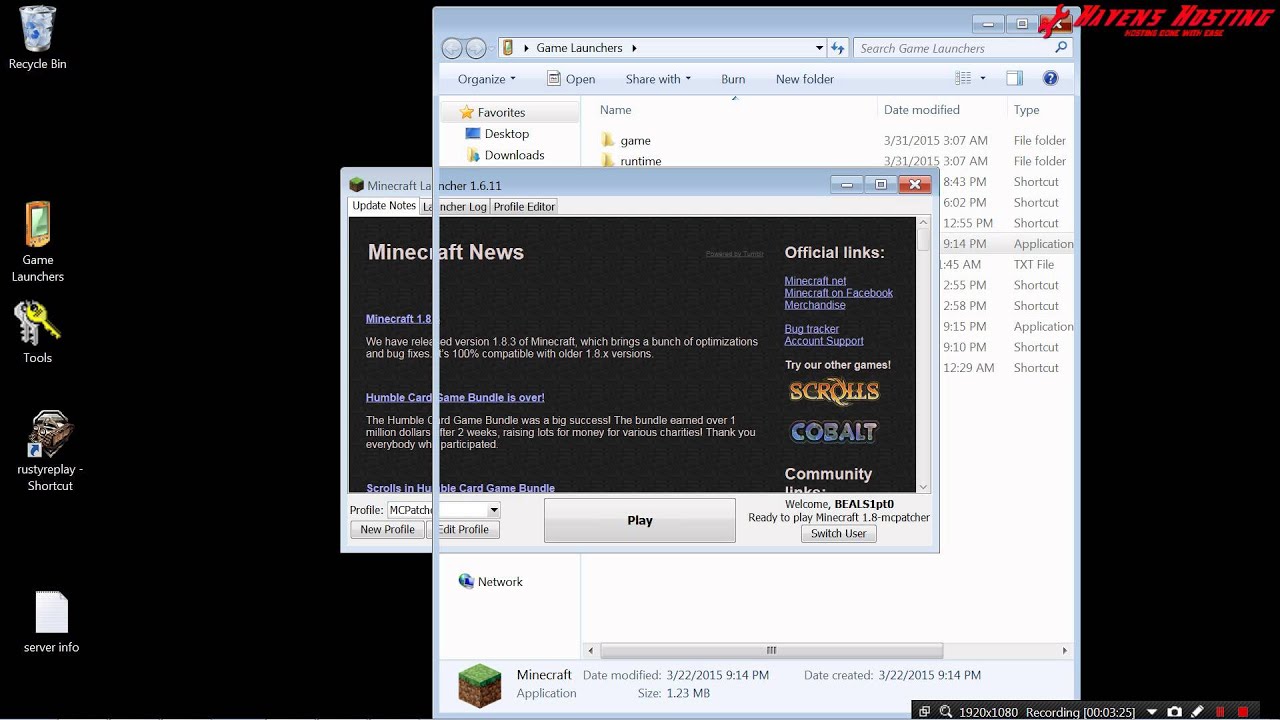Viewport: 1280px width, 720px height.
Task: Select the server info text file icon
Action: pos(51,612)
